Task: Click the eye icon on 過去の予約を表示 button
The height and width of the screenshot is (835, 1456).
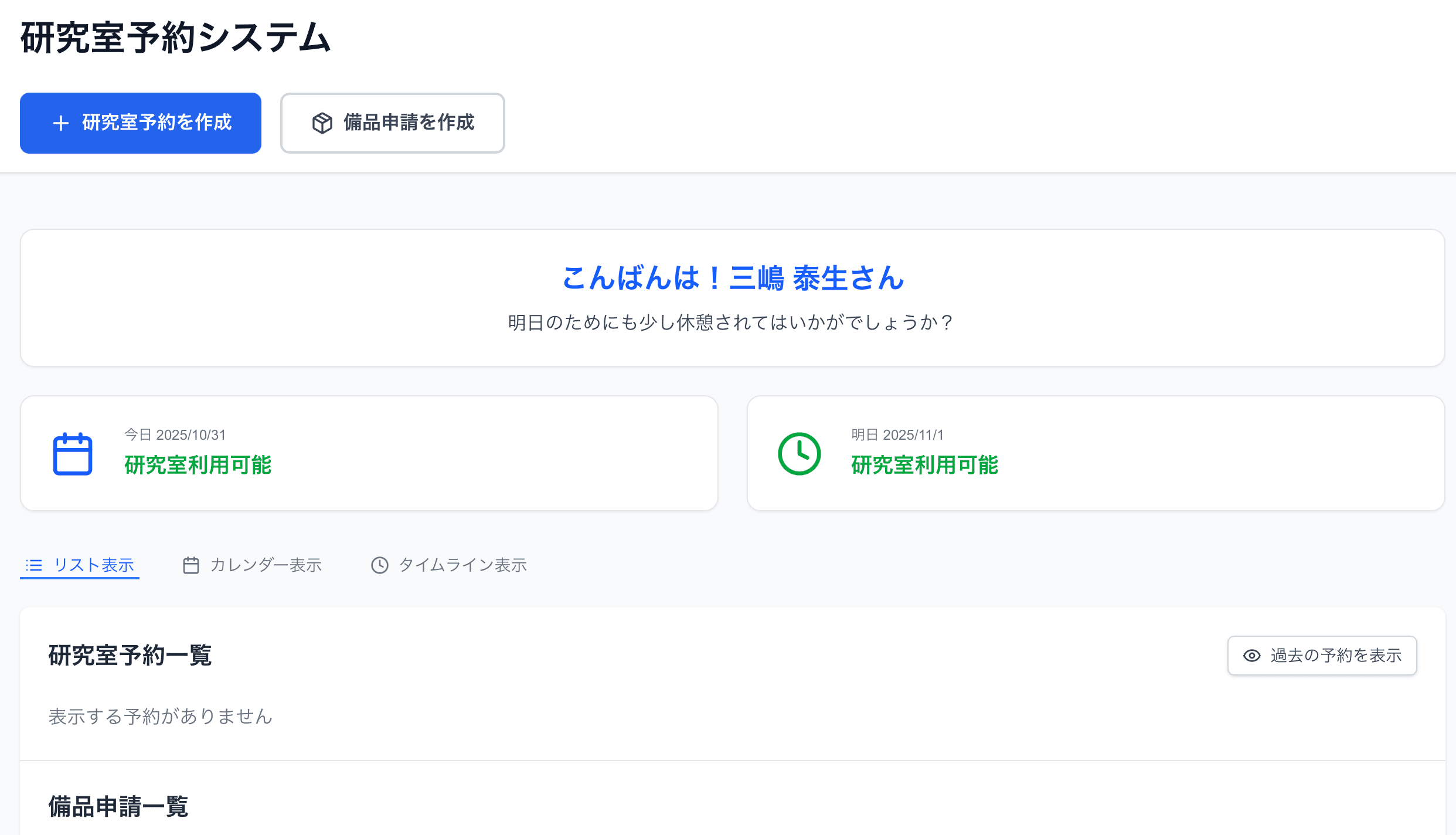Action: pyautogui.click(x=1251, y=656)
